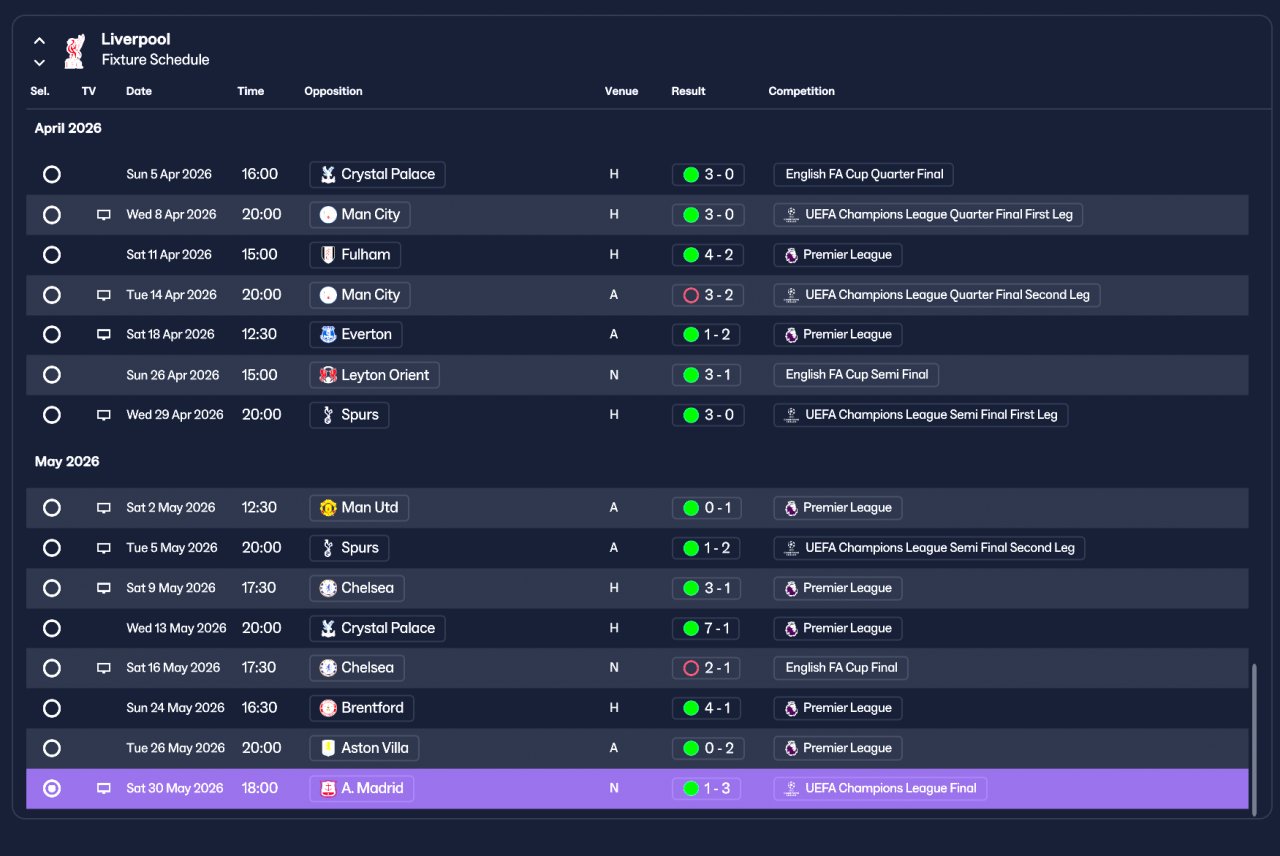View the 7 - 1 result versus Crystal Palace
Screen dimensions: 1280x856
coord(706,628)
